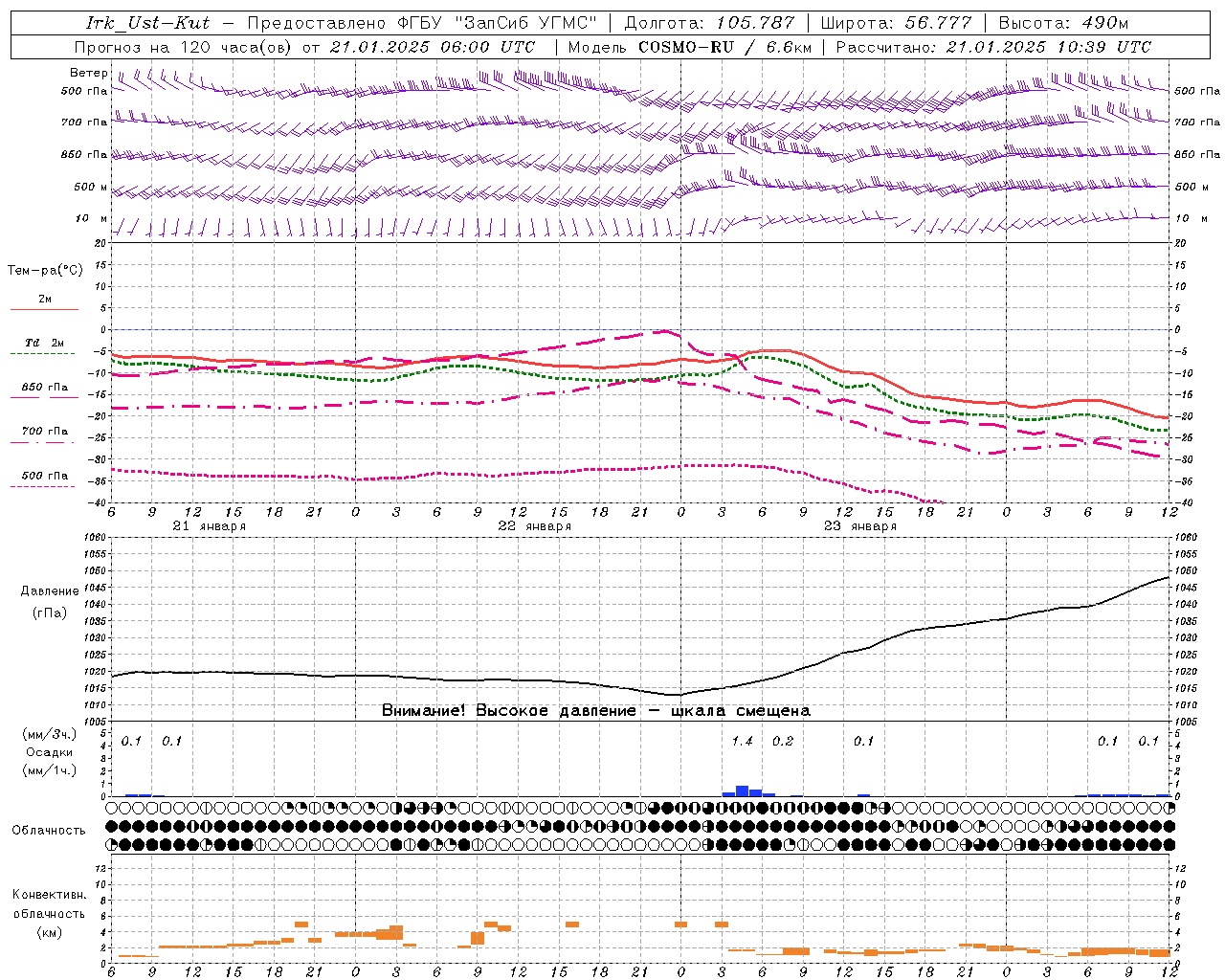This screenshot has width=1225, height=980.
Task: Click the 1.4 precipitation total value
Action: coord(742,741)
